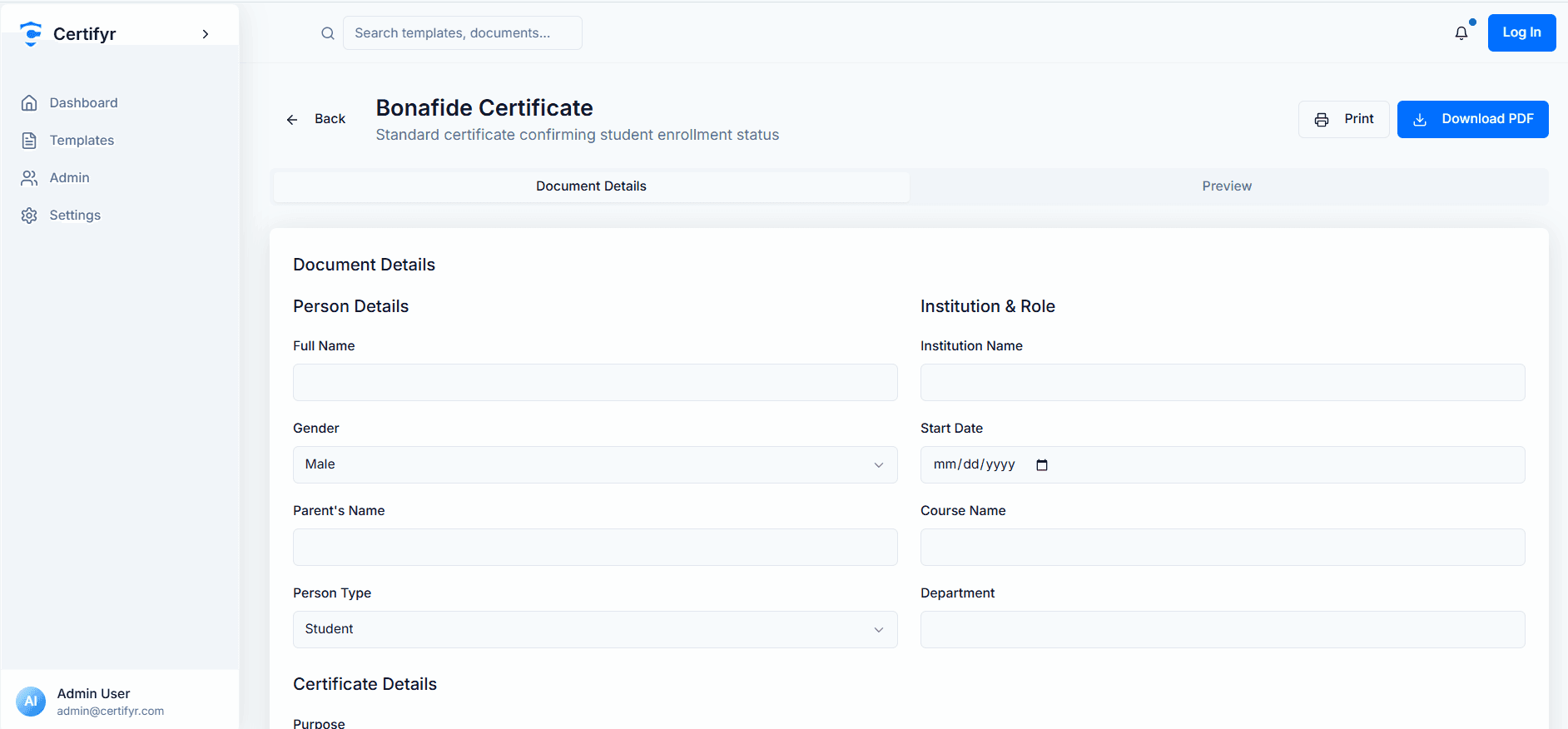Click the Admin User avatar

tap(31, 702)
